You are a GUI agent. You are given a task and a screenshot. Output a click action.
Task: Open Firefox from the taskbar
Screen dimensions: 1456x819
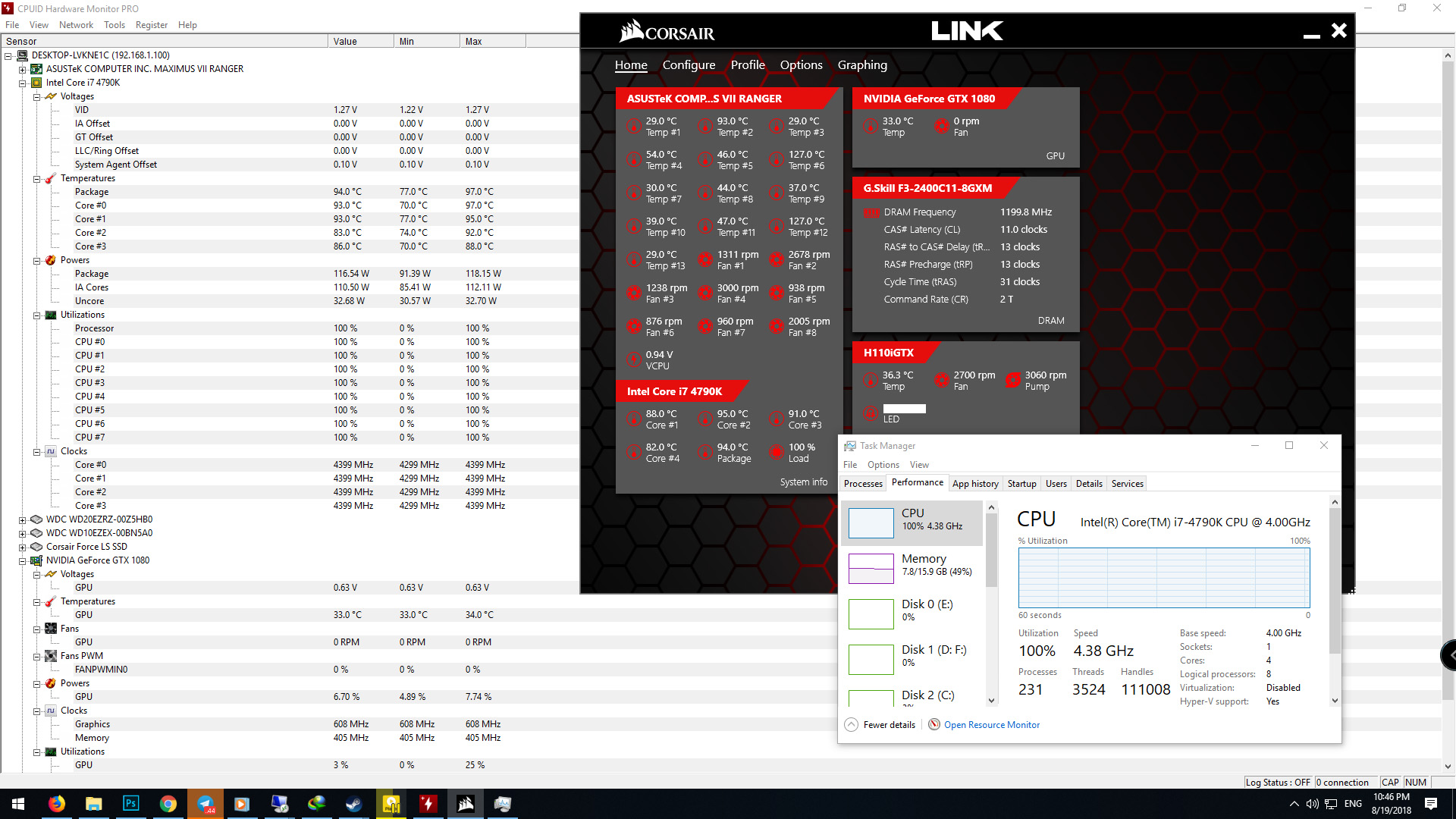tap(57, 804)
